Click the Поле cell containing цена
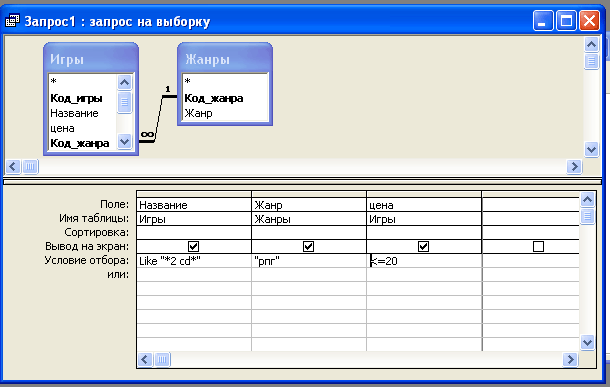Screen dimensions: 610x387 [424, 205]
